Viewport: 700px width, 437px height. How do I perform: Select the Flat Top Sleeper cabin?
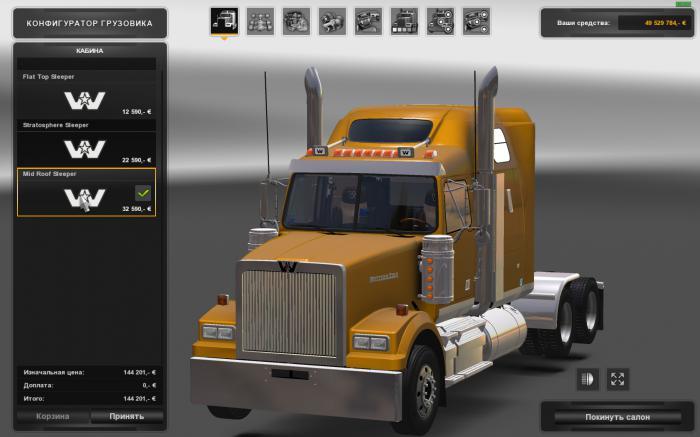[x=86, y=96]
